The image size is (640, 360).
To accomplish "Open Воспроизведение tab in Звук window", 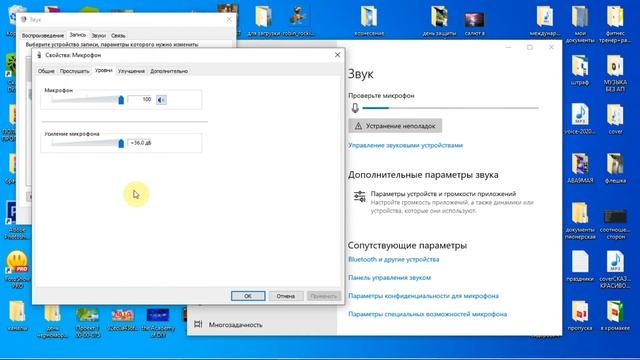I will 42,36.
